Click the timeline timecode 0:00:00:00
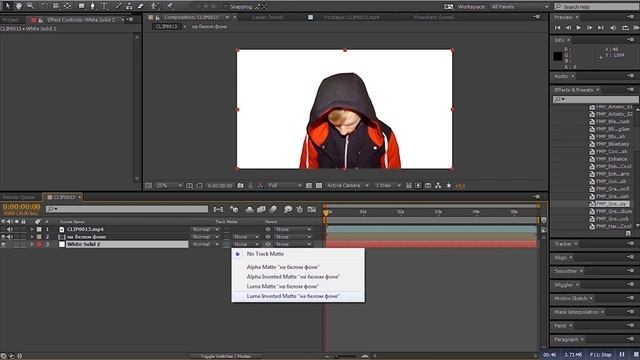640x360 pixels. [x=22, y=207]
